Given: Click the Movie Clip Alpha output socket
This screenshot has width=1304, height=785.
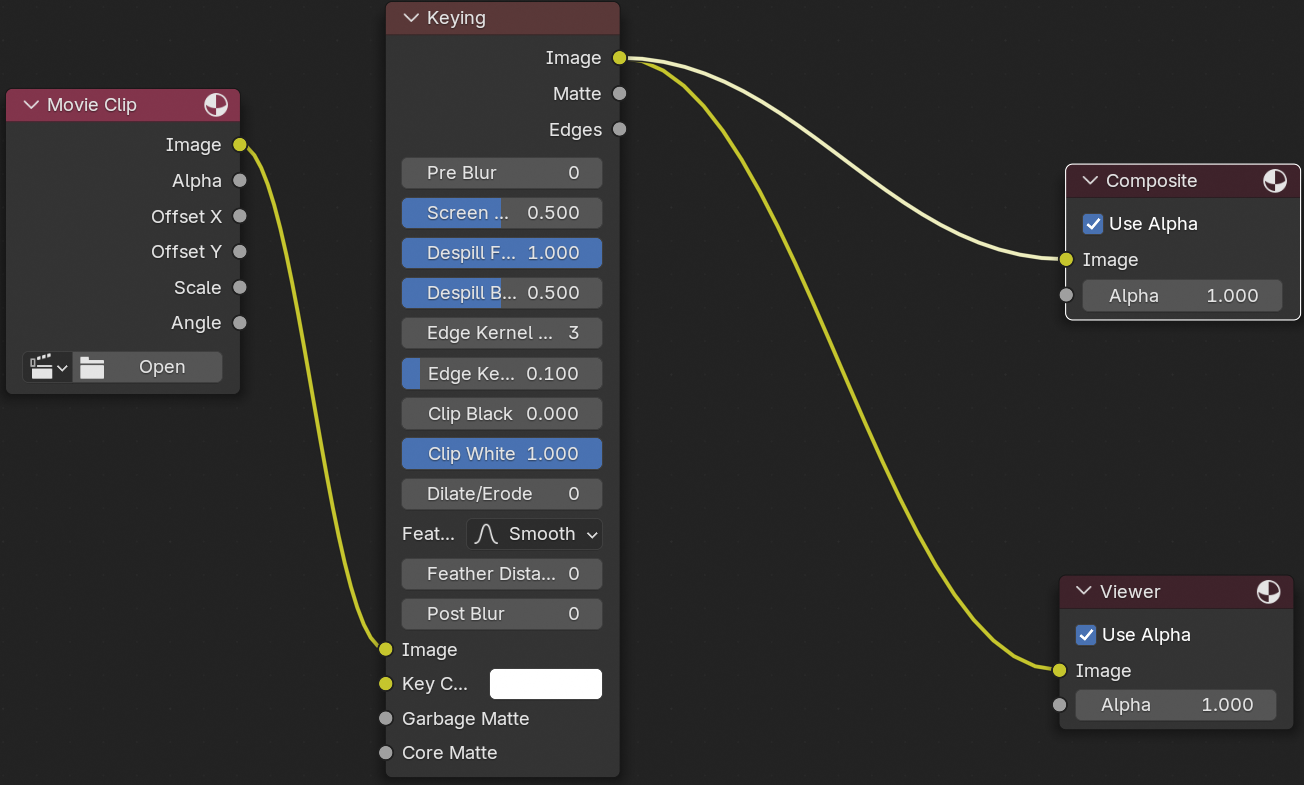Looking at the screenshot, I should [x=240, y=181].
